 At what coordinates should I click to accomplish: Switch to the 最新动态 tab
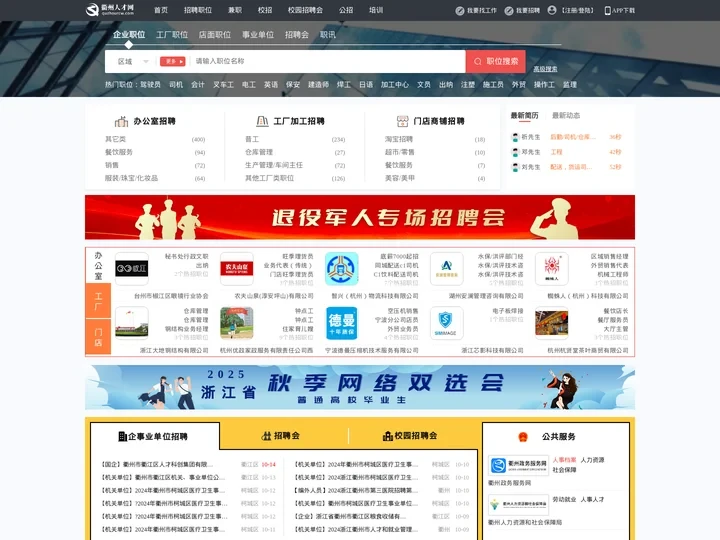point(566,115)
